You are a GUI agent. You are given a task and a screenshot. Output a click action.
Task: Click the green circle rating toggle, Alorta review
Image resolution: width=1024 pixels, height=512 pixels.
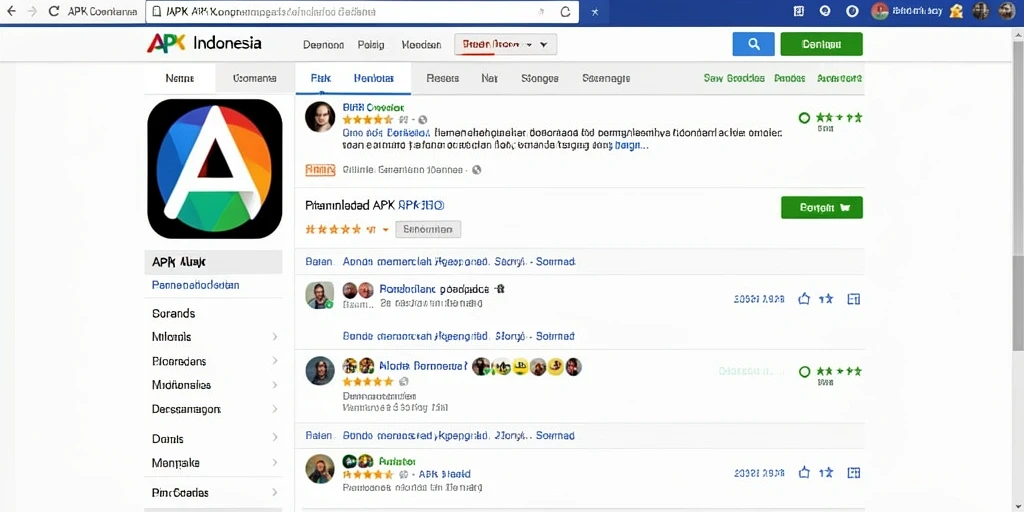coord(805,372)
